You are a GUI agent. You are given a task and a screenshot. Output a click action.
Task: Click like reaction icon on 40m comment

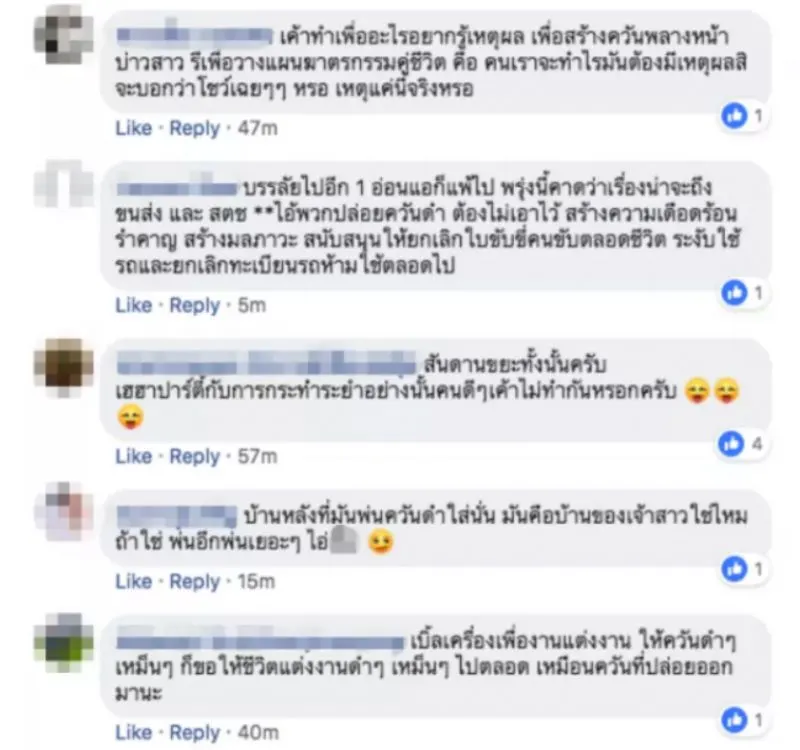734,720
